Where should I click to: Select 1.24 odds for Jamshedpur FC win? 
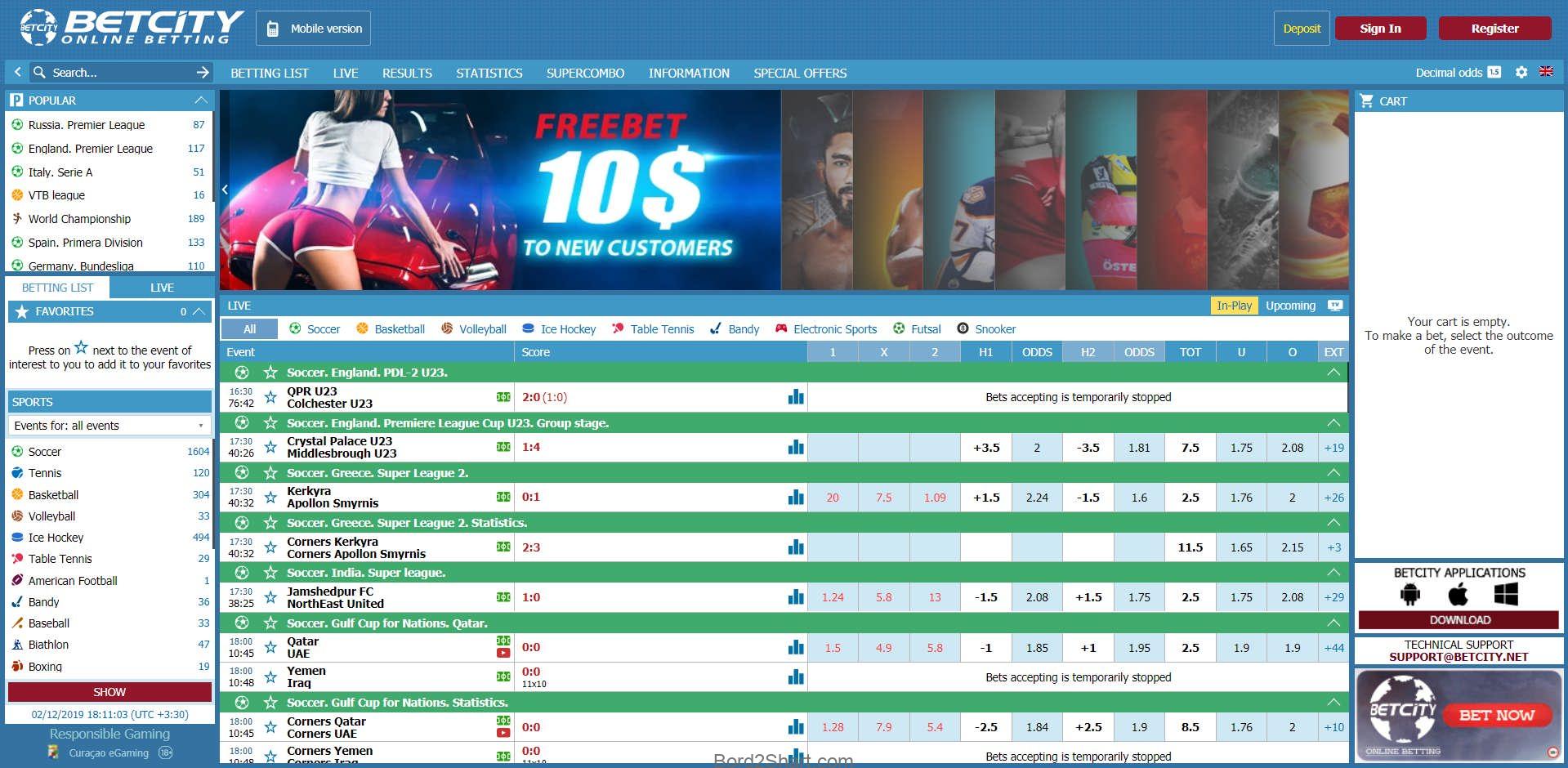[x=833, y=597]
